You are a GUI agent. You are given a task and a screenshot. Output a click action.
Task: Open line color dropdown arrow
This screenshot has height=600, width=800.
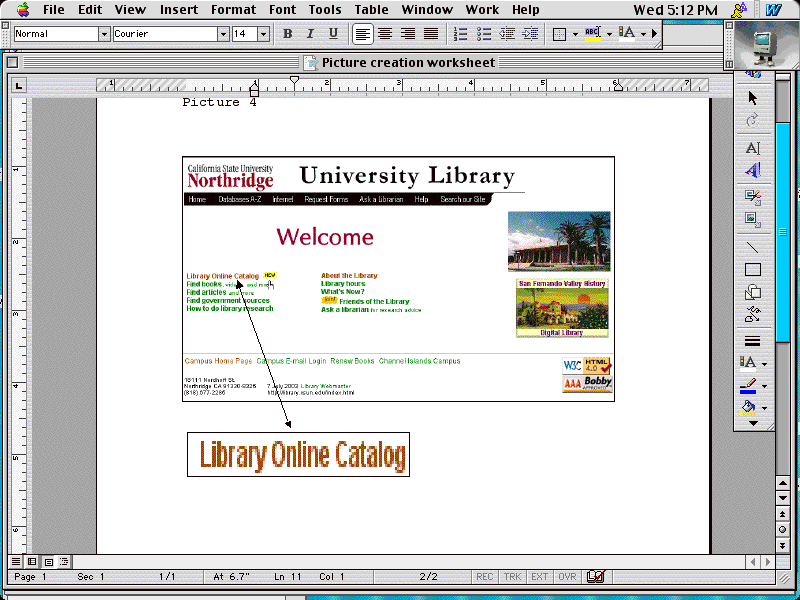[x=764, y=387]
